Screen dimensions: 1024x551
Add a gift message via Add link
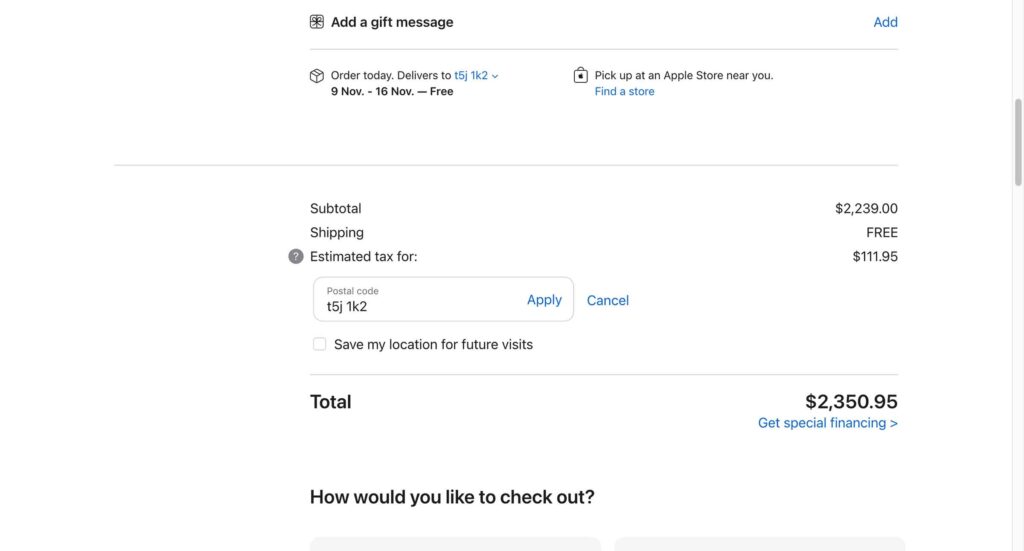click(885, 22)
